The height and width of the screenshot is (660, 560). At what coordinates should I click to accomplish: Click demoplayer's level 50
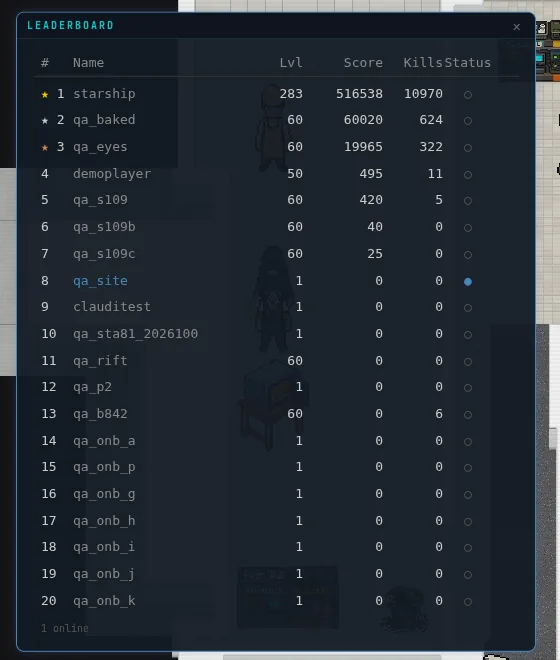pos(295,174)
